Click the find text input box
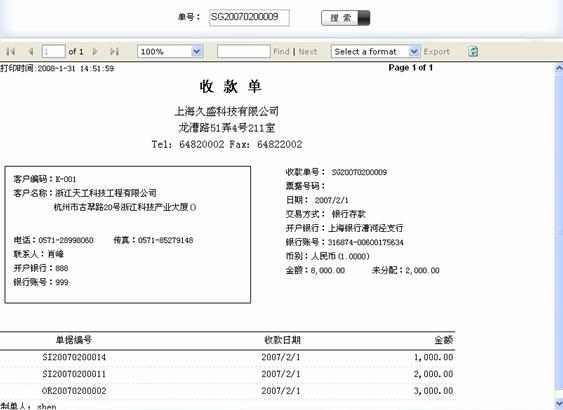The width and height of the screenshot is (563, 410). click(243, 51)
